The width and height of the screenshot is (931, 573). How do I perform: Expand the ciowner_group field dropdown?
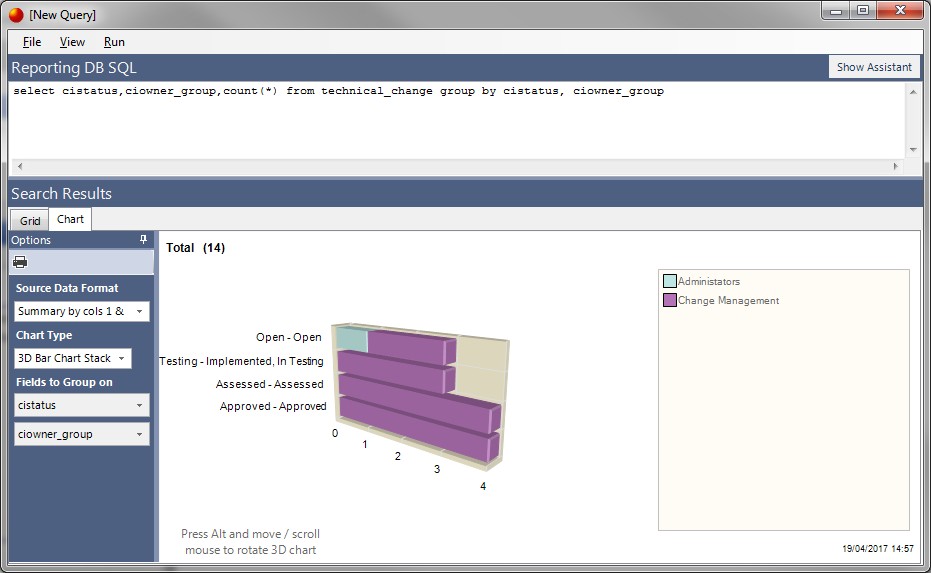82,434
